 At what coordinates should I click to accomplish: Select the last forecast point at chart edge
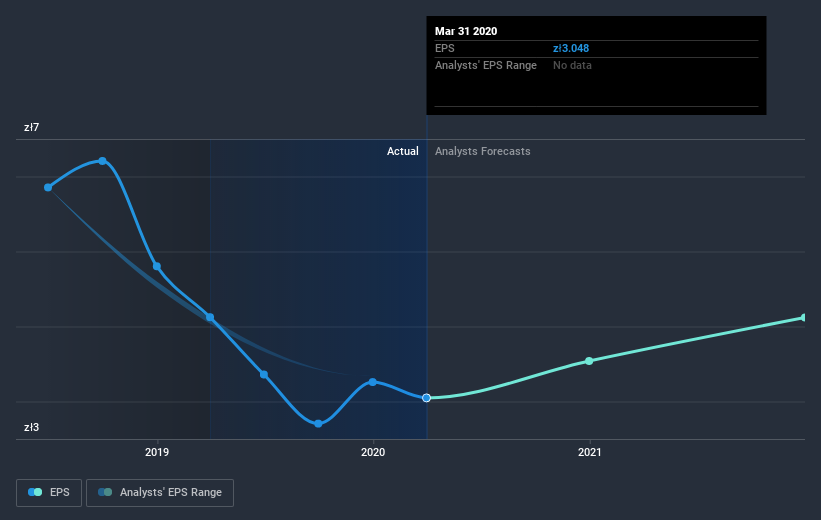pos(804,317)
